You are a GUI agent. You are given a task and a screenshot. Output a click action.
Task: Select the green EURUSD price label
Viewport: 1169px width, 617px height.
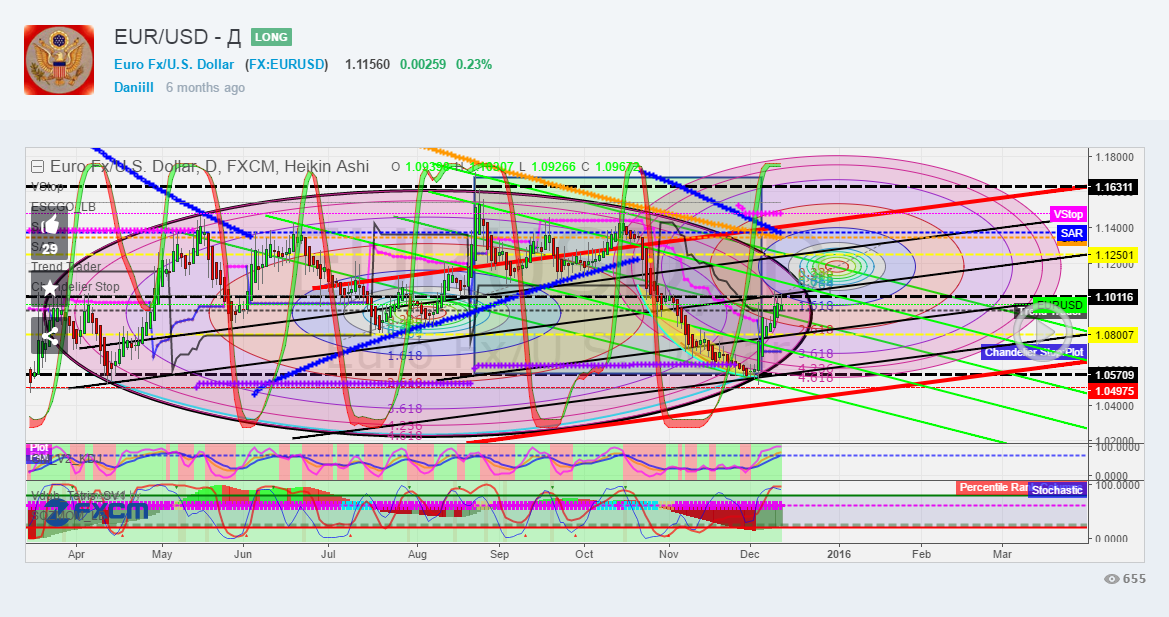pyautogui.click(x=1059, y=305)
